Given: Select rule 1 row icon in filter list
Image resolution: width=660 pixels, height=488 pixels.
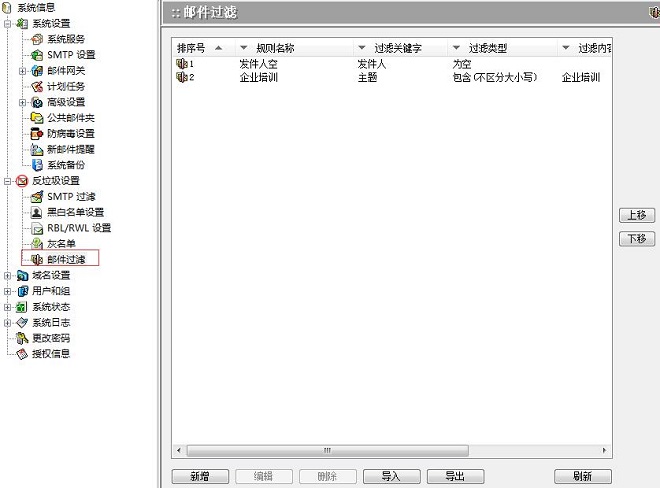Looking at the screenshot, I should pos(181,64).
